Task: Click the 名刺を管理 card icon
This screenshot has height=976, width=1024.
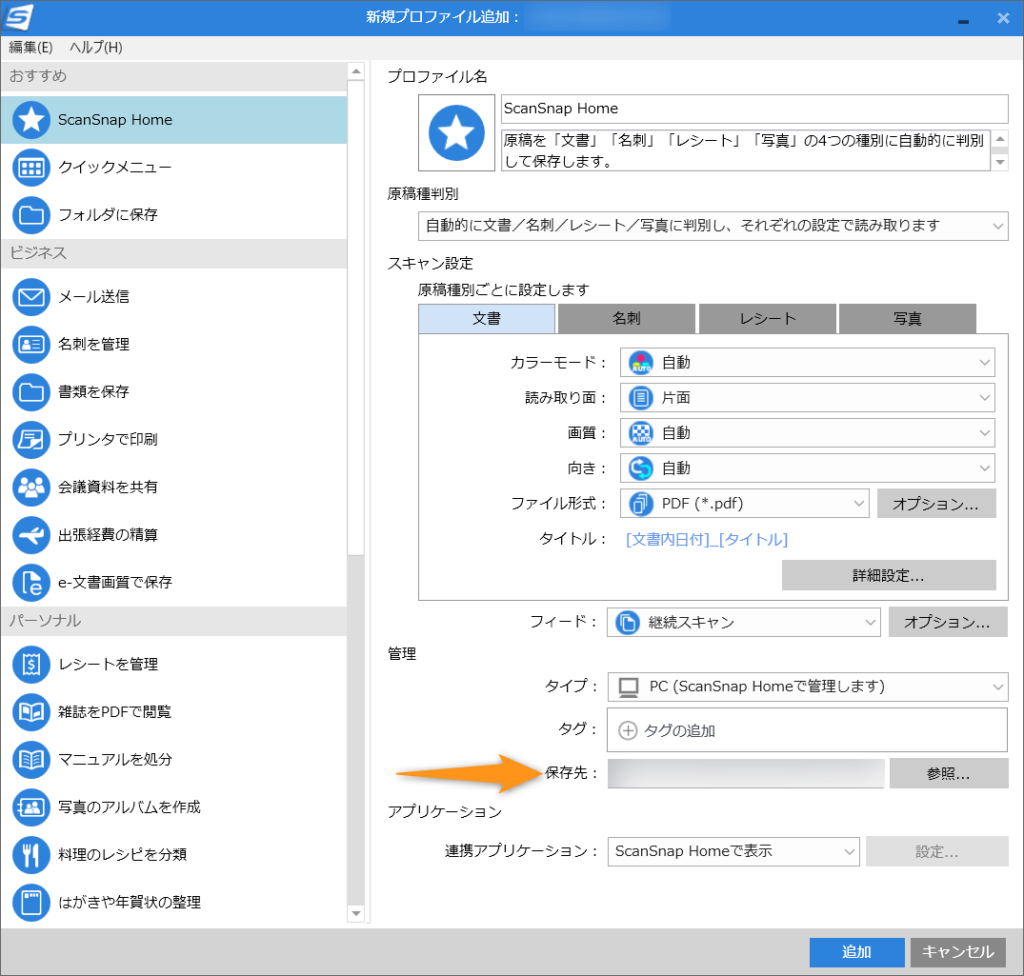Action: [x=31, y=344]
